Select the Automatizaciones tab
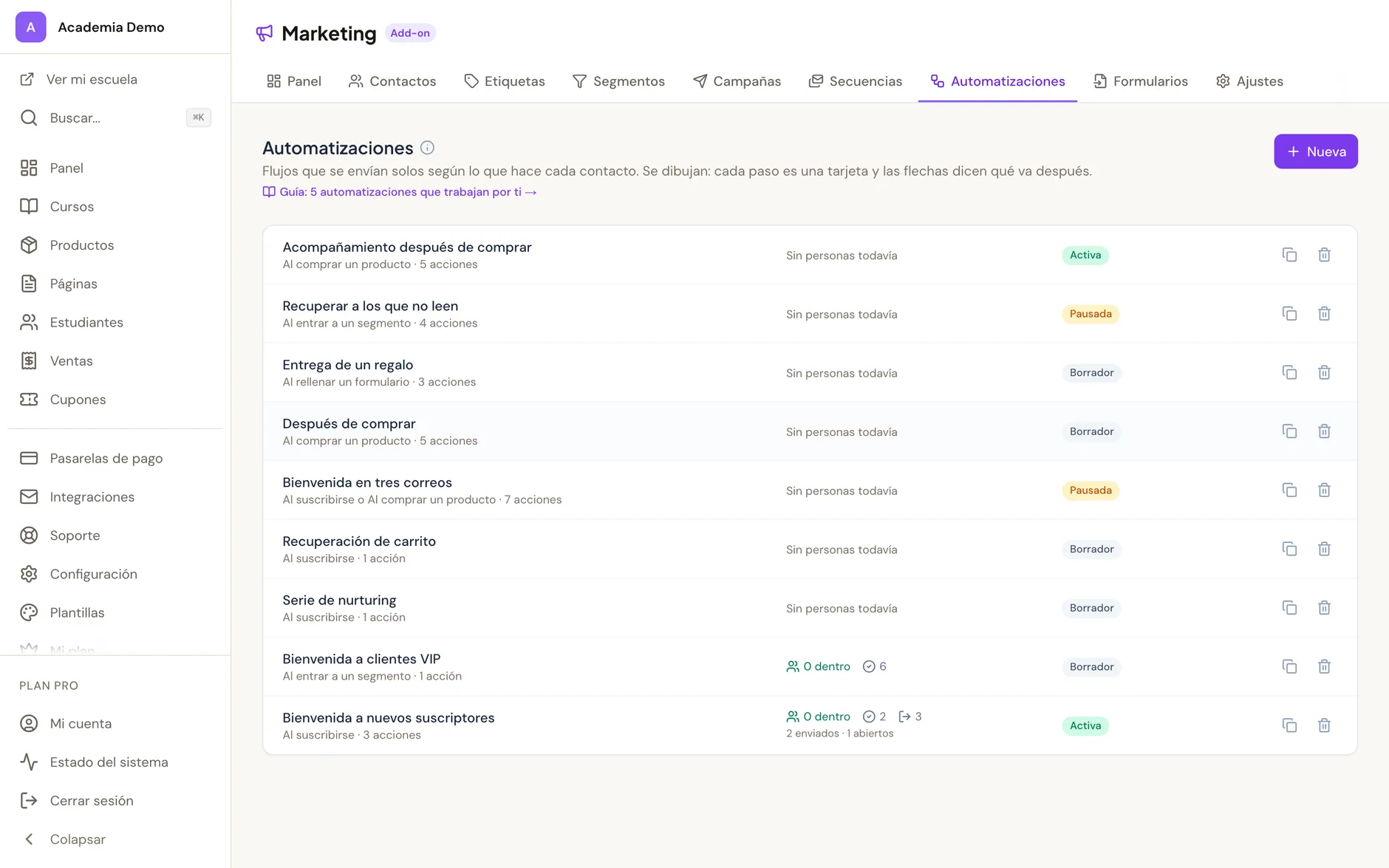1389x868 pixels. (997, 81)
